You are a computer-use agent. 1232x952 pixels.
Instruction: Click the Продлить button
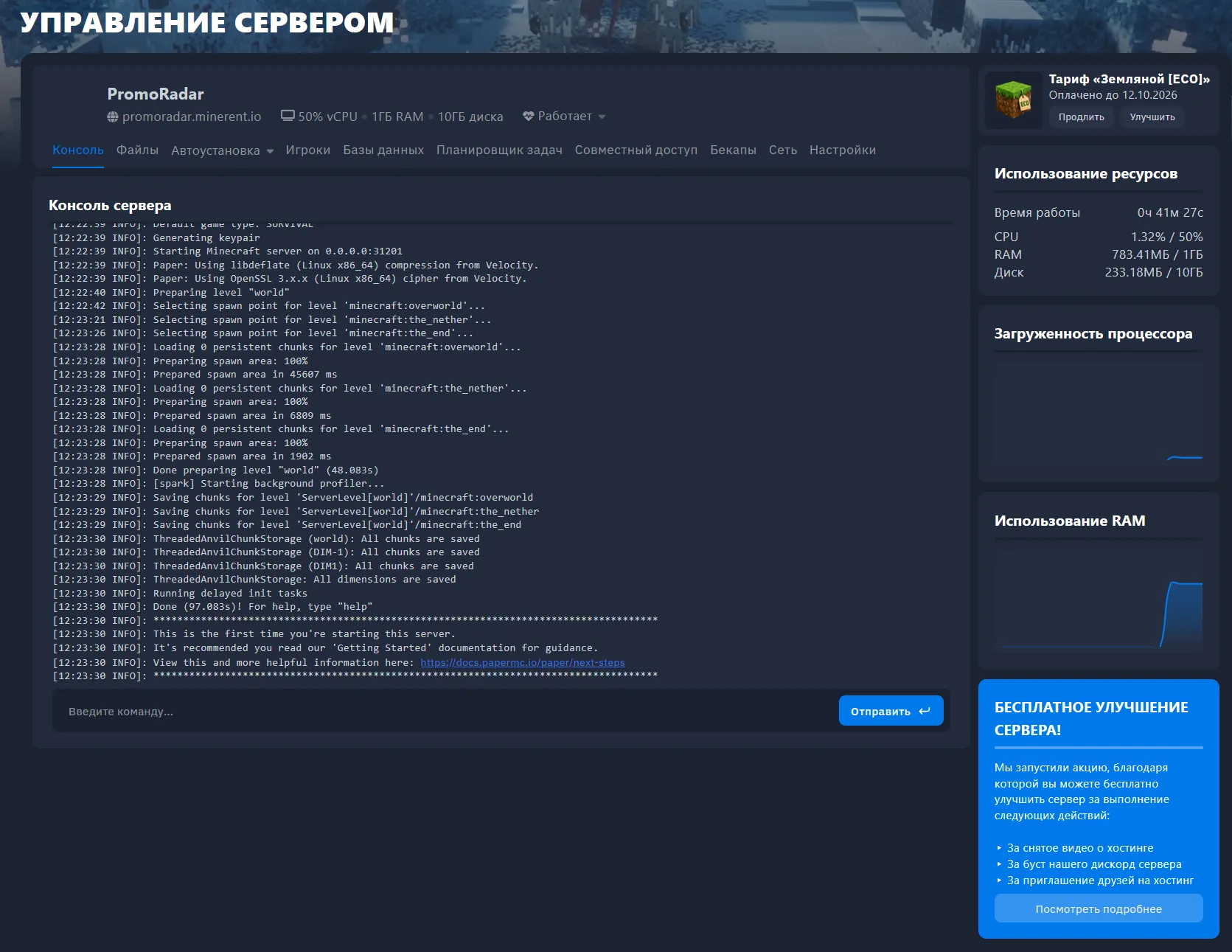pyautogui.click(x=1082, y=117)
